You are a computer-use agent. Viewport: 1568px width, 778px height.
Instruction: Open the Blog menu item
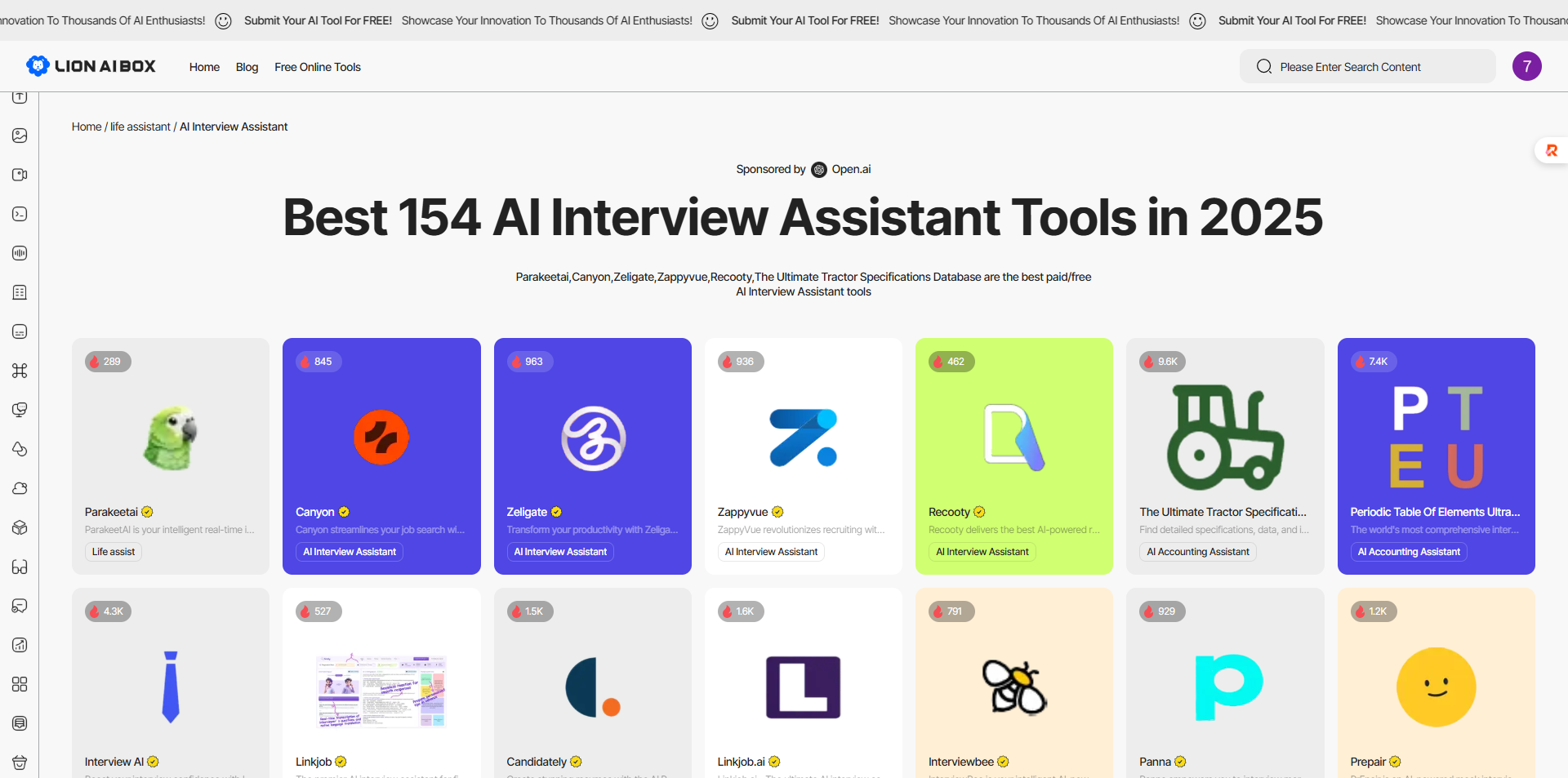click(247, 67)
